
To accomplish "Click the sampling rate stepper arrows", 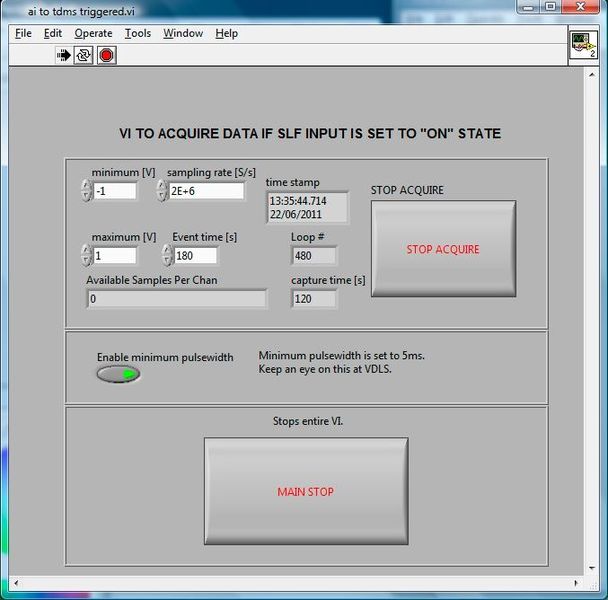I will (x=162, y=190).
